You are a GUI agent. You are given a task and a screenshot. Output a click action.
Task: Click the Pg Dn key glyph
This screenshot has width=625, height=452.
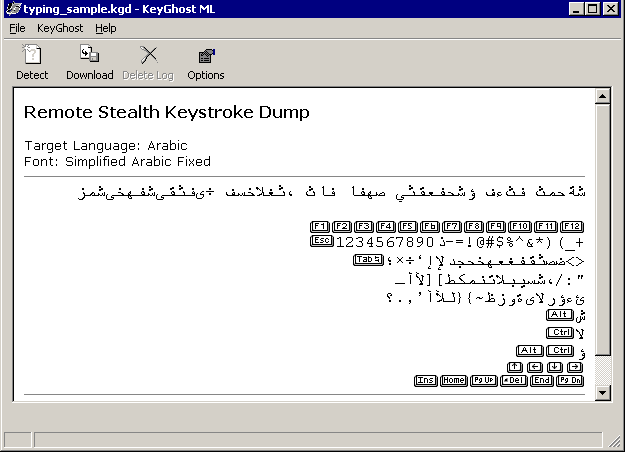tap(570, 381)
